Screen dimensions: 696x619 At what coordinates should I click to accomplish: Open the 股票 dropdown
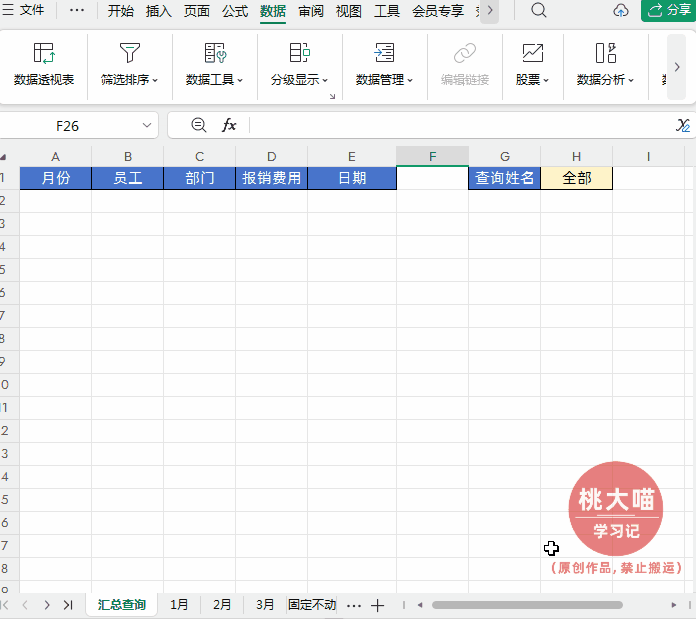pos(533,65)
